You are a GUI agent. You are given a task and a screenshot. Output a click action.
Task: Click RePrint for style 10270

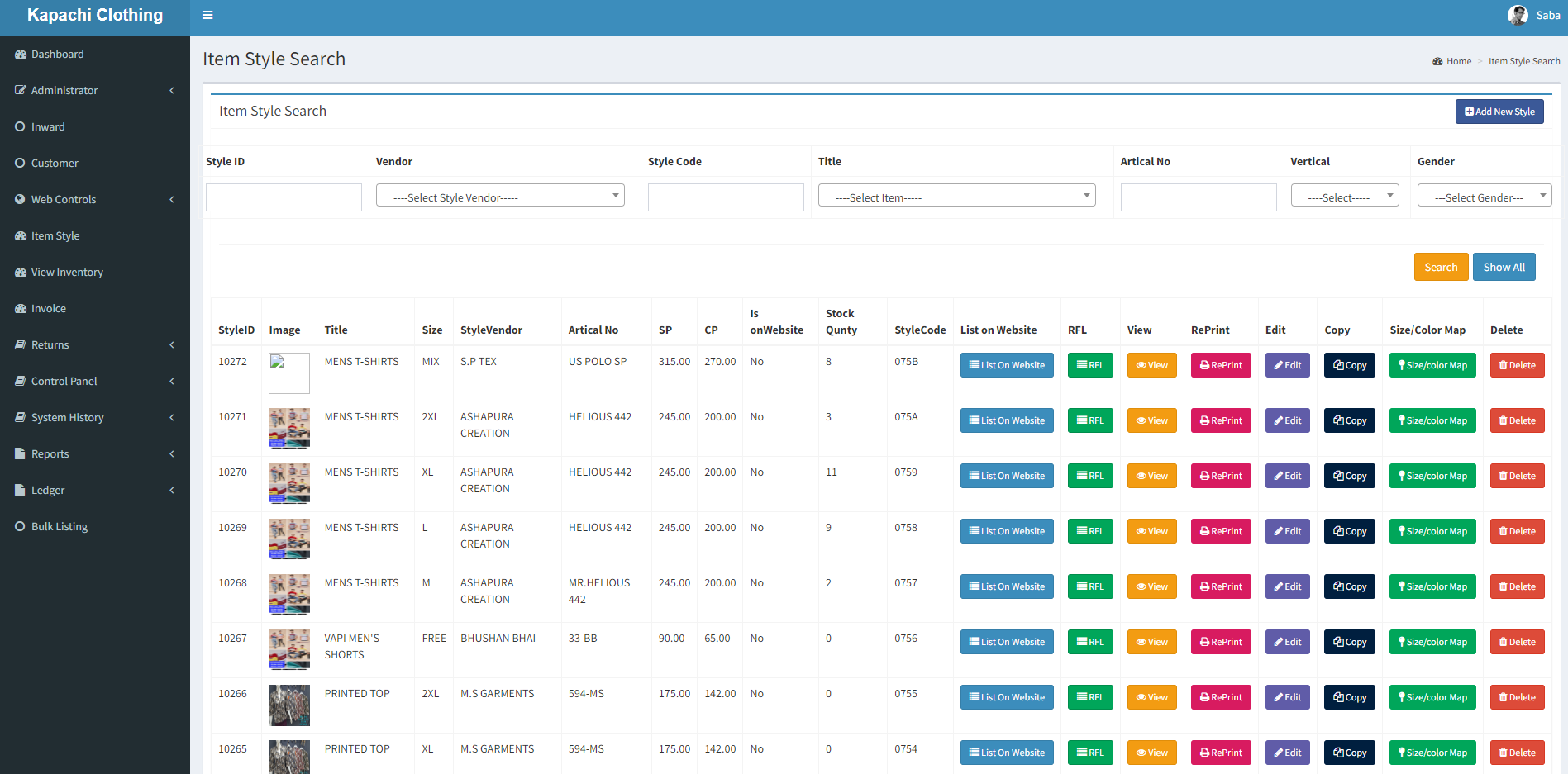1221,476
